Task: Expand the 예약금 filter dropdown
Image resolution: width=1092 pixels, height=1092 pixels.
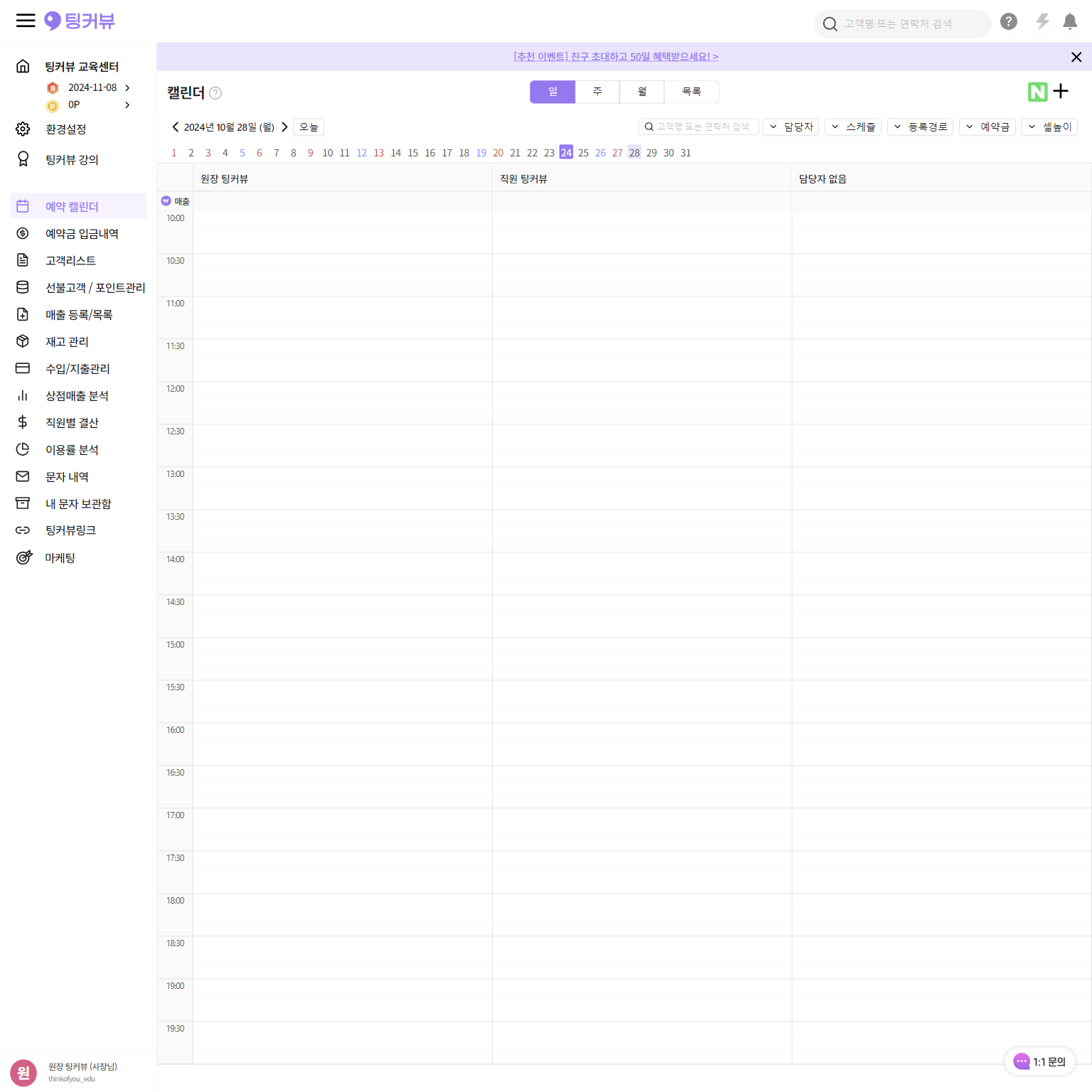Action: (987, 127)
